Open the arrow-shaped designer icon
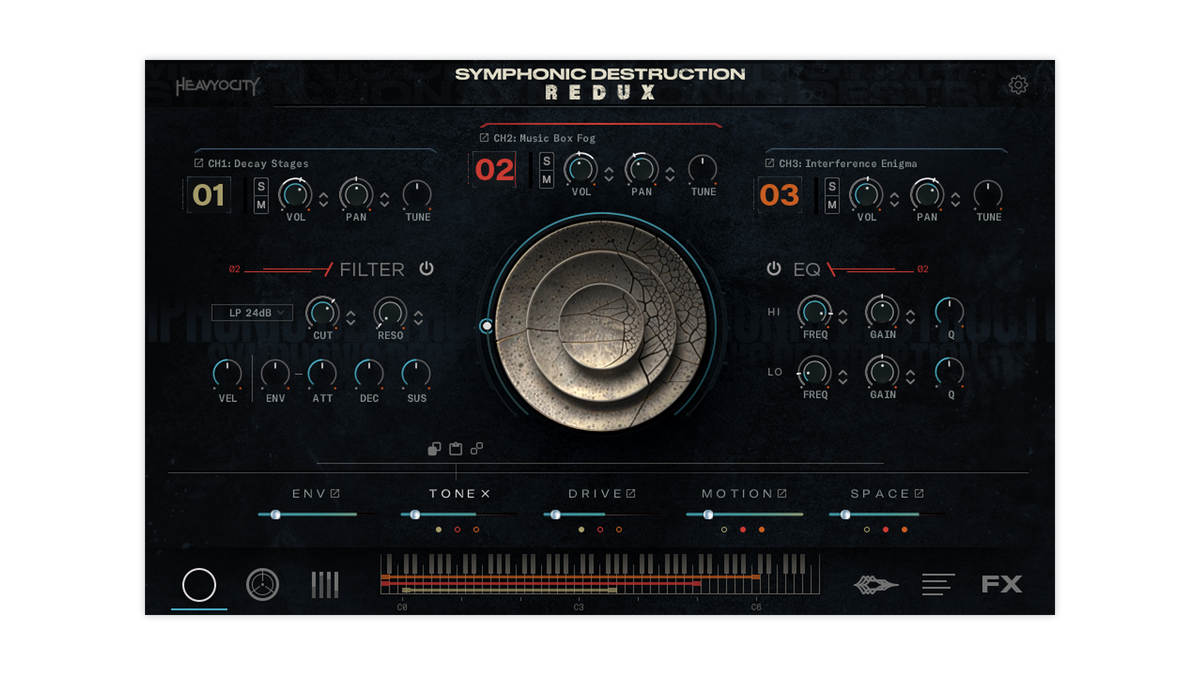 coord(875,585)
